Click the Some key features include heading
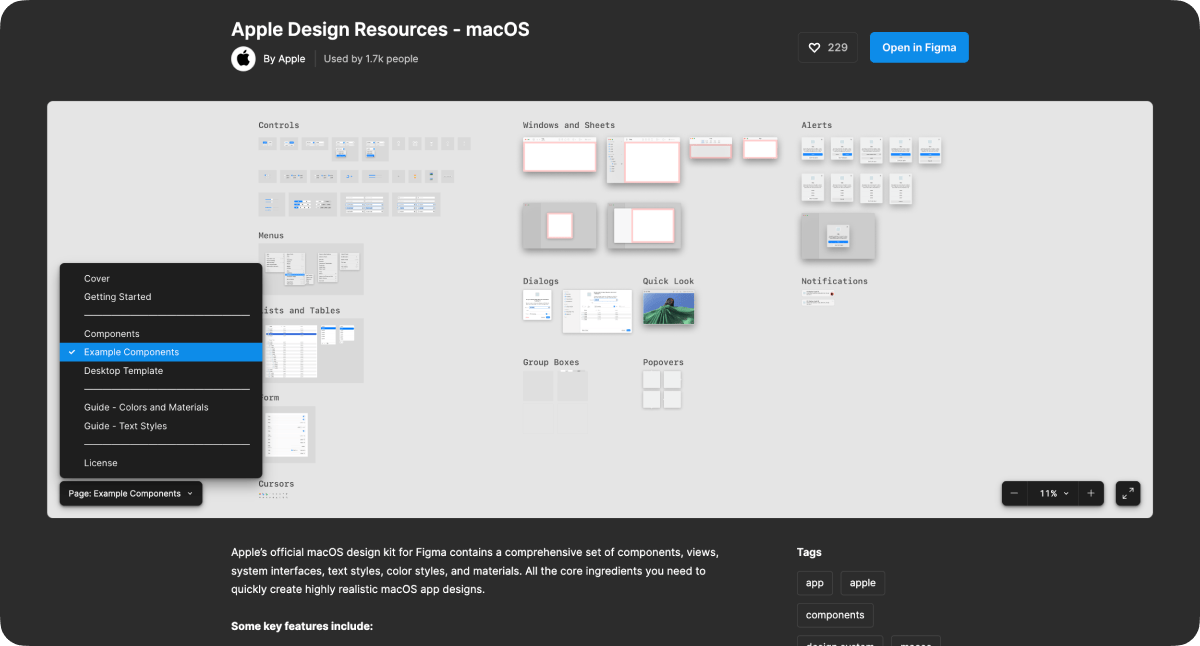This screenshot has height=646, width=1200. [302, 626]
